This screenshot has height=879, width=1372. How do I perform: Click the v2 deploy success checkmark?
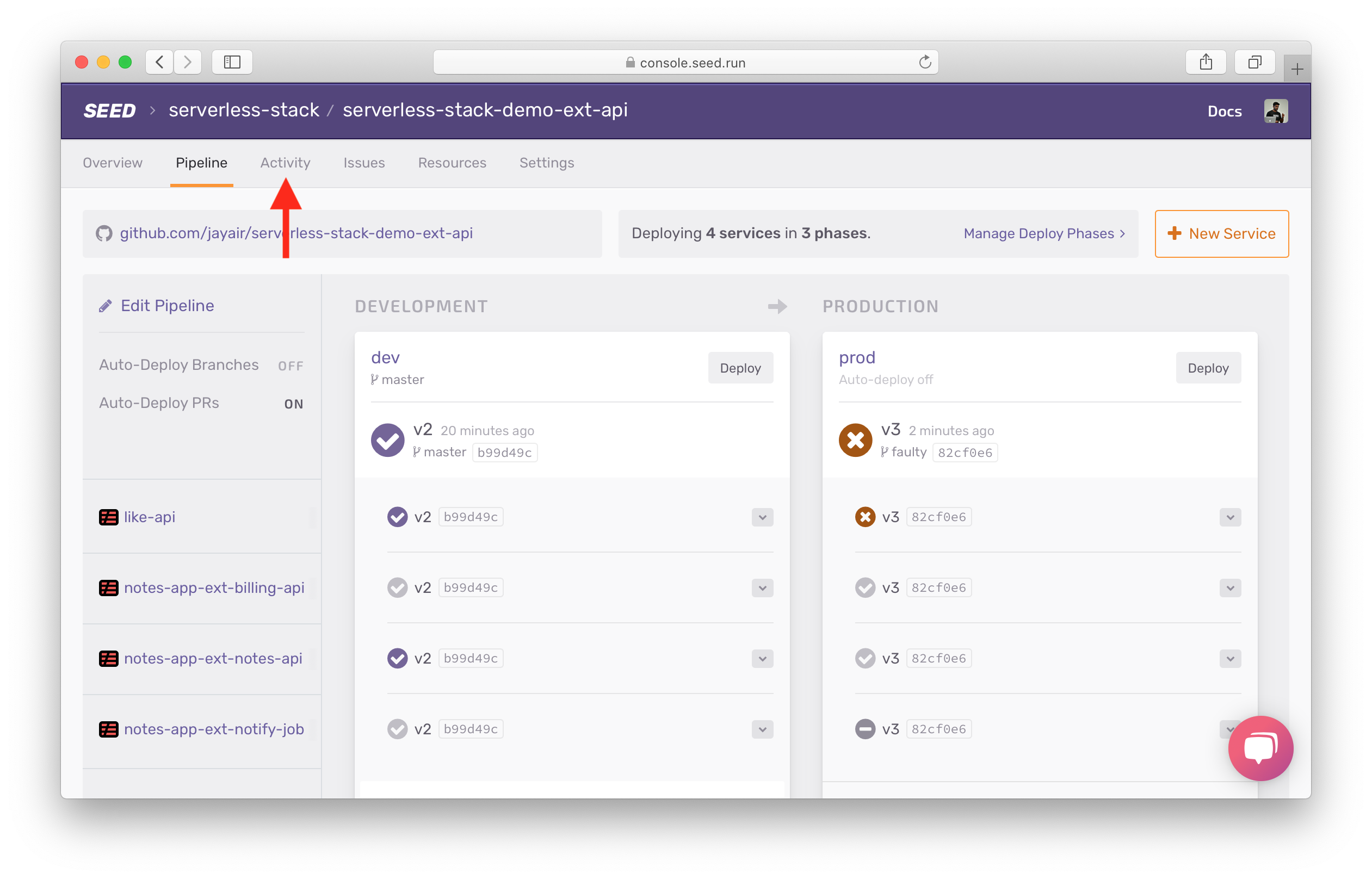click(x=391, y=441)
